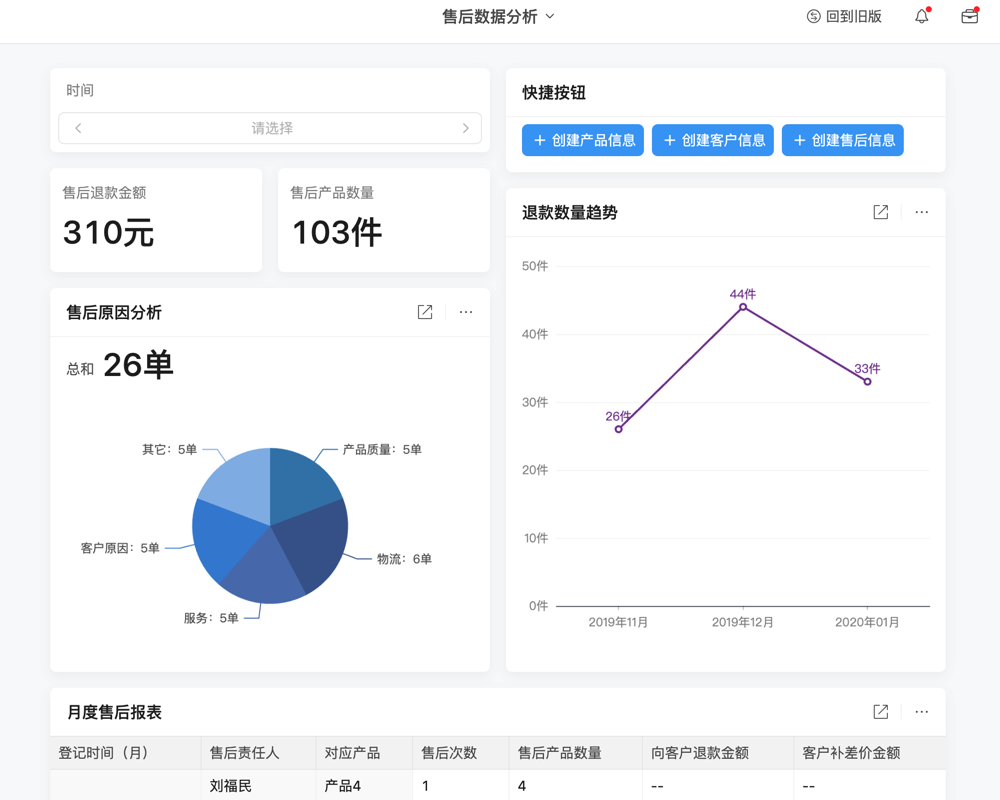This screenshot has height=800, width=1000.
Task: Expand 退款数量趋势 chart to fullscreen
Action: pos(880,212)
